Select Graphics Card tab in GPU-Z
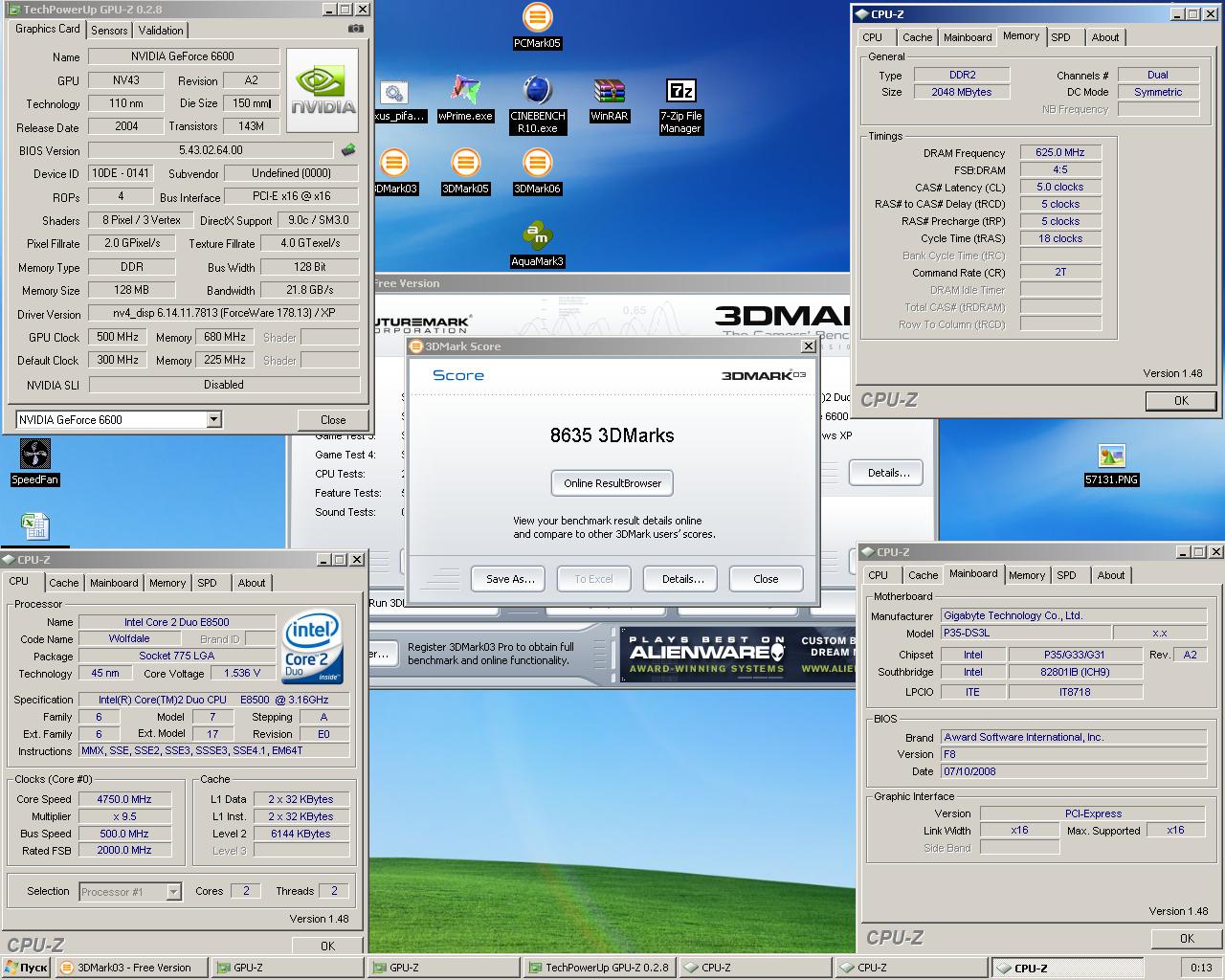Image resolution: width=1225 pixels, height=980 pixels. point(48,29)
